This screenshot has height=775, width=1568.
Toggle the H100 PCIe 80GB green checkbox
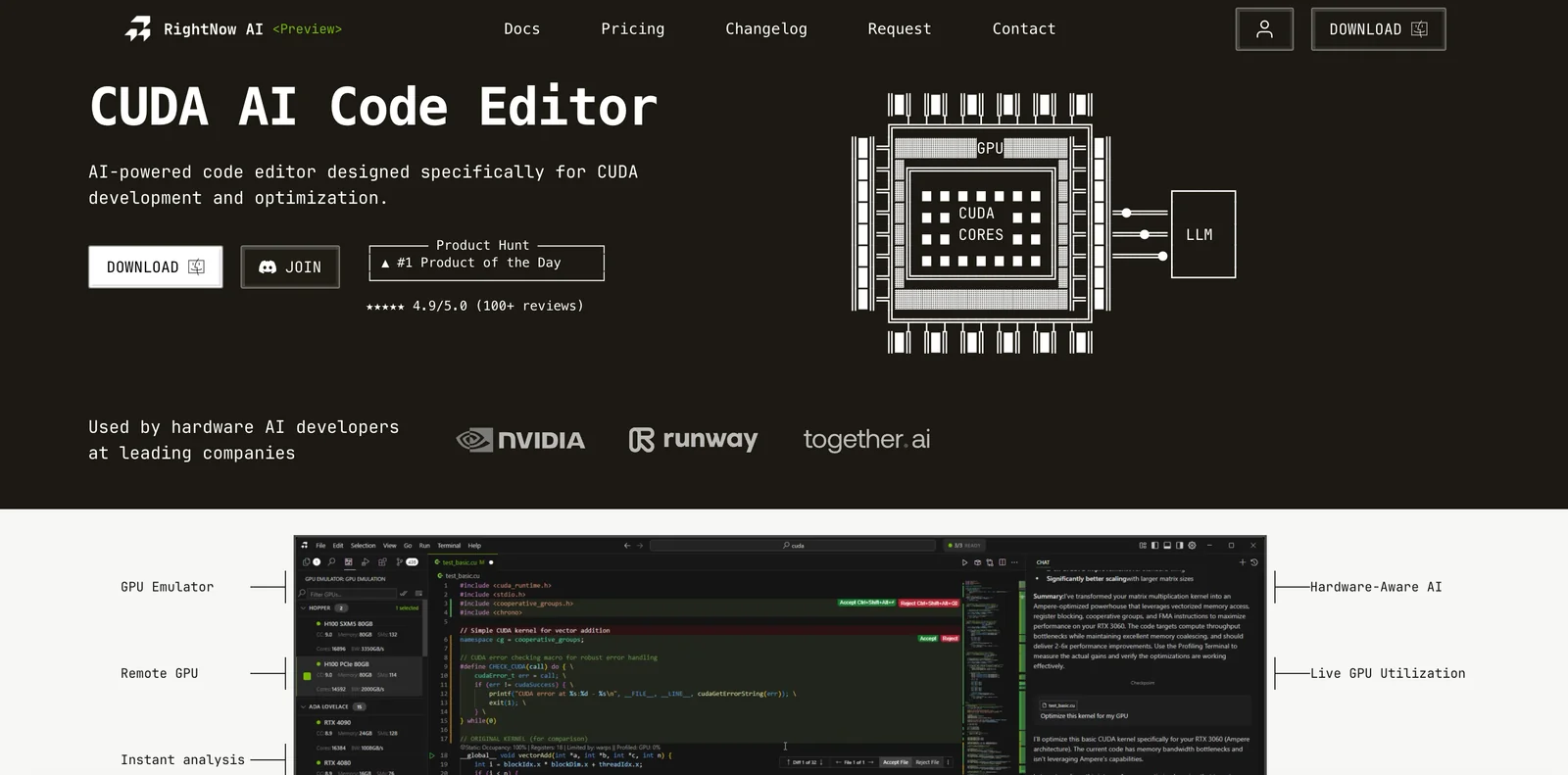coord(307,676)
